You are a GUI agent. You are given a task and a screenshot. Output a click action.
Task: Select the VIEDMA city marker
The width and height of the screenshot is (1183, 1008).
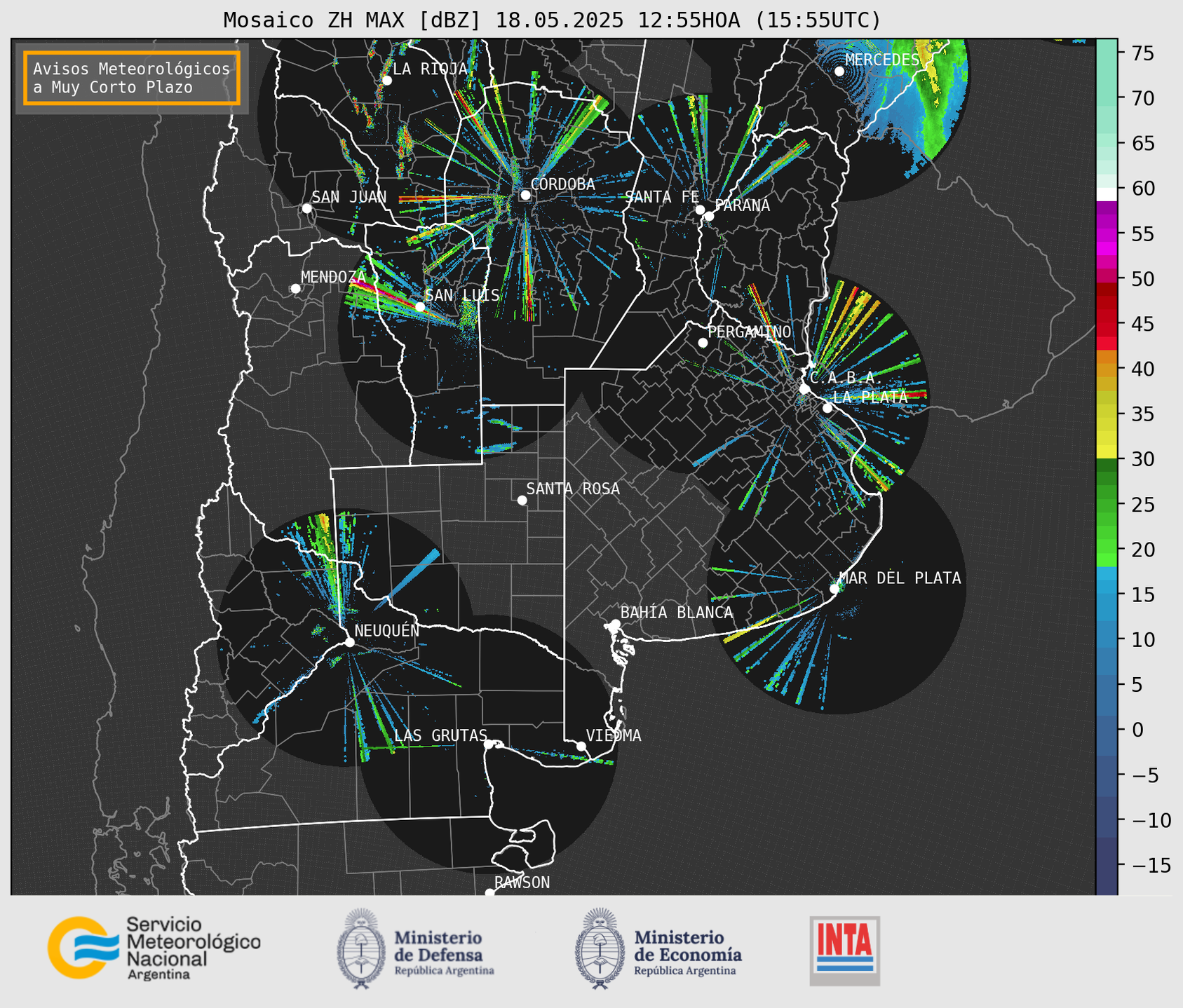click(x=581, y=746)
